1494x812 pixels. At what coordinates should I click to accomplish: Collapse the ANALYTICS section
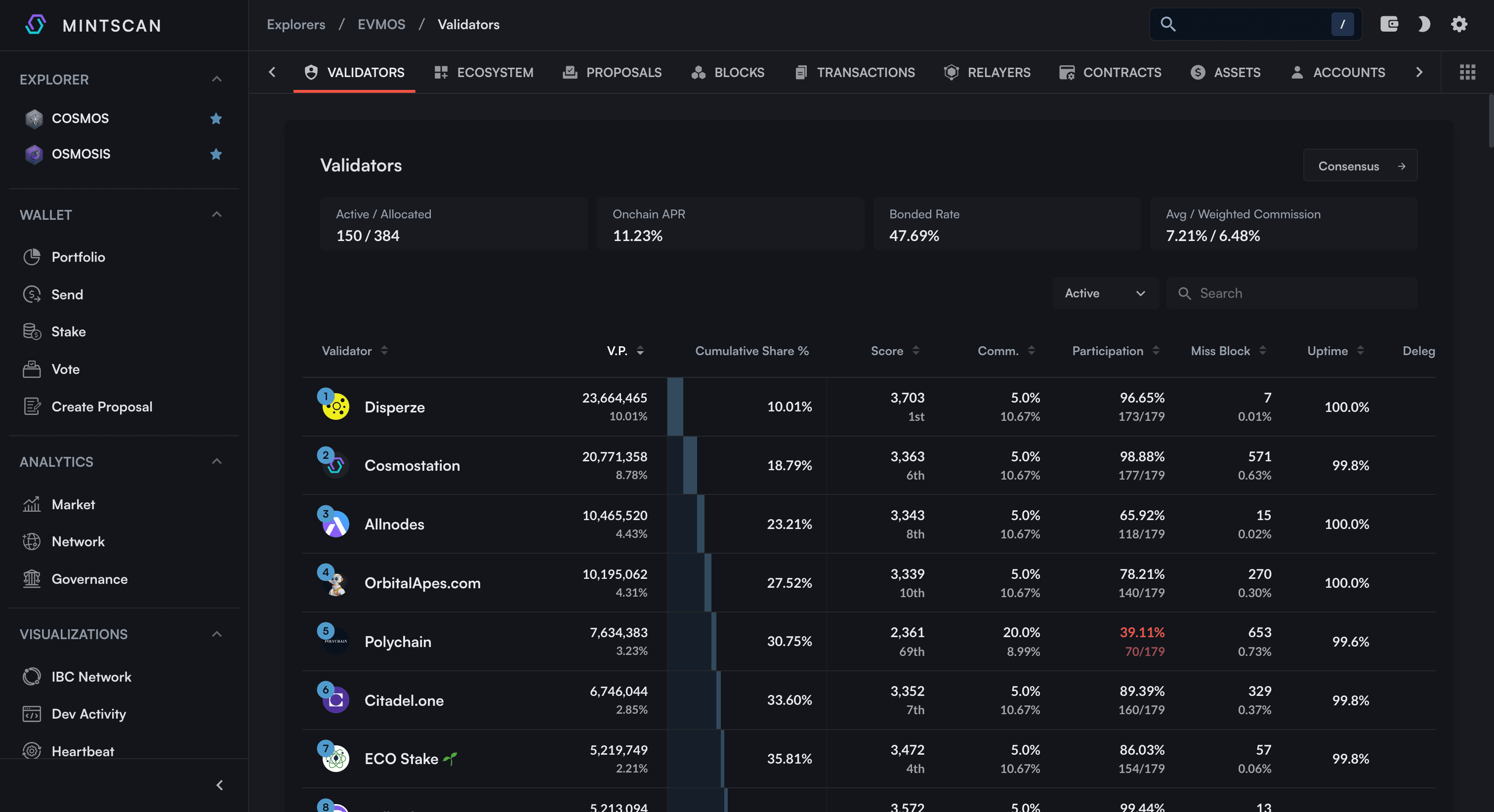(x=217, y=462)
